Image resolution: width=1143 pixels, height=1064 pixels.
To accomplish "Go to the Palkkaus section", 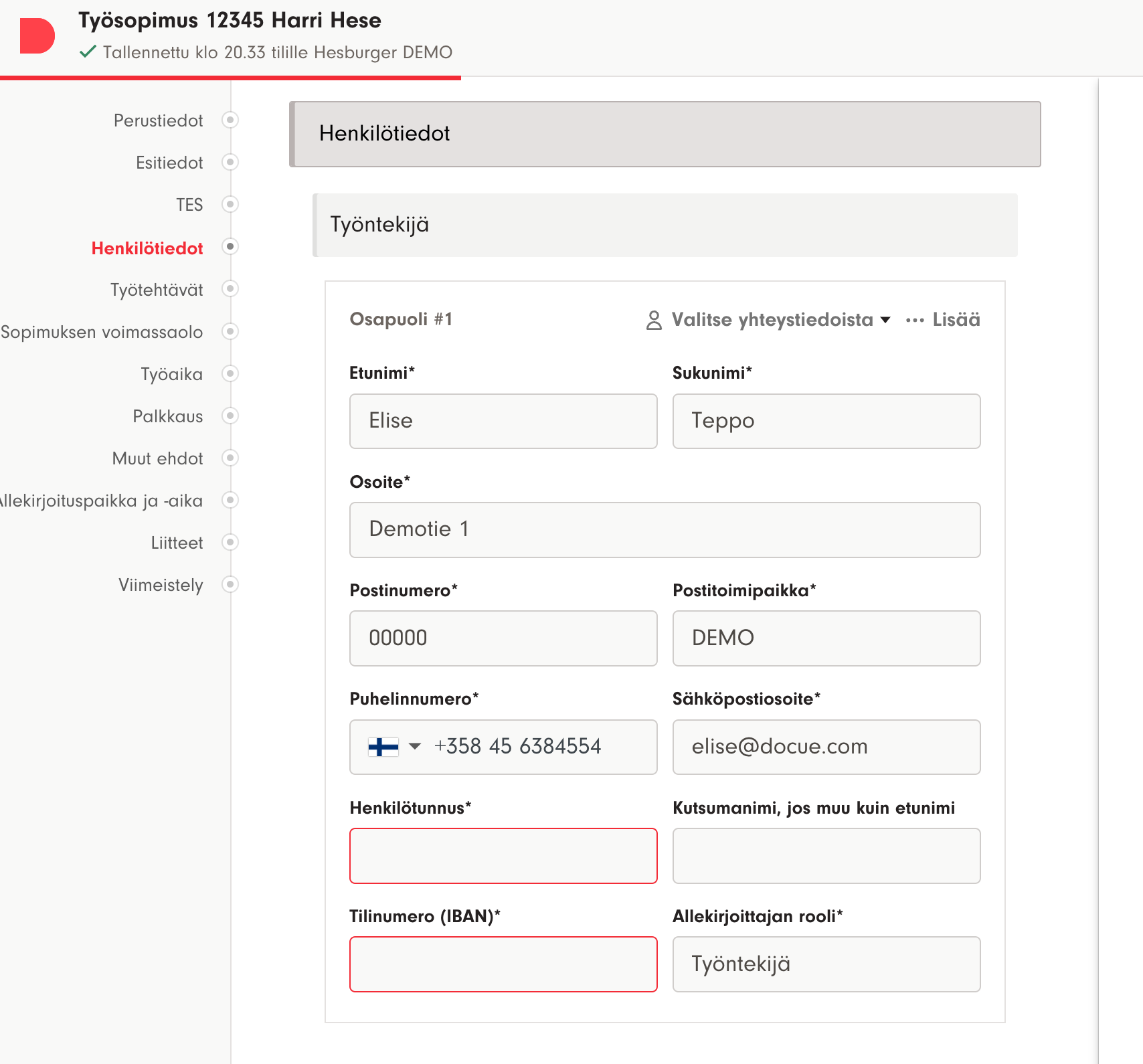I will point(168,416).
